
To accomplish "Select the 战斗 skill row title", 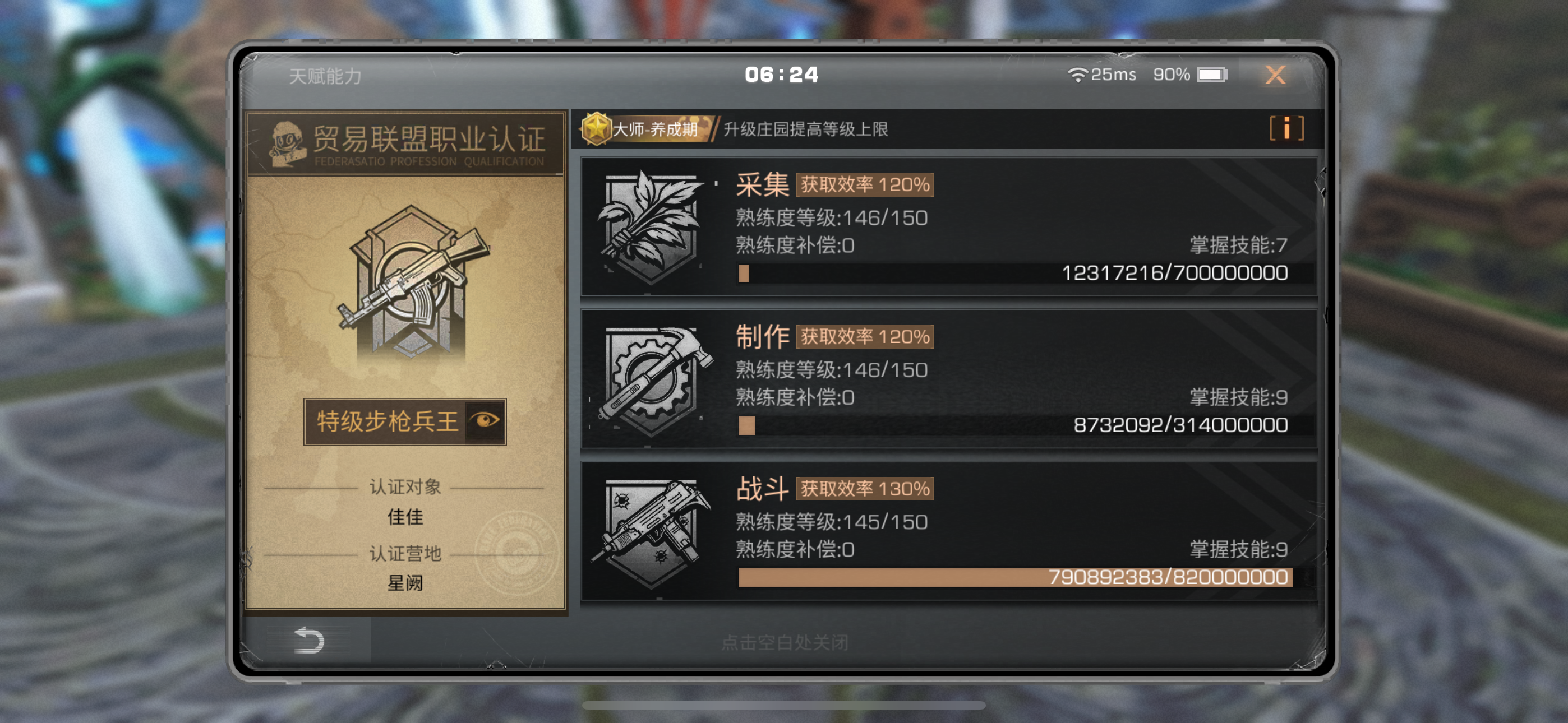I will coord(762,488).
